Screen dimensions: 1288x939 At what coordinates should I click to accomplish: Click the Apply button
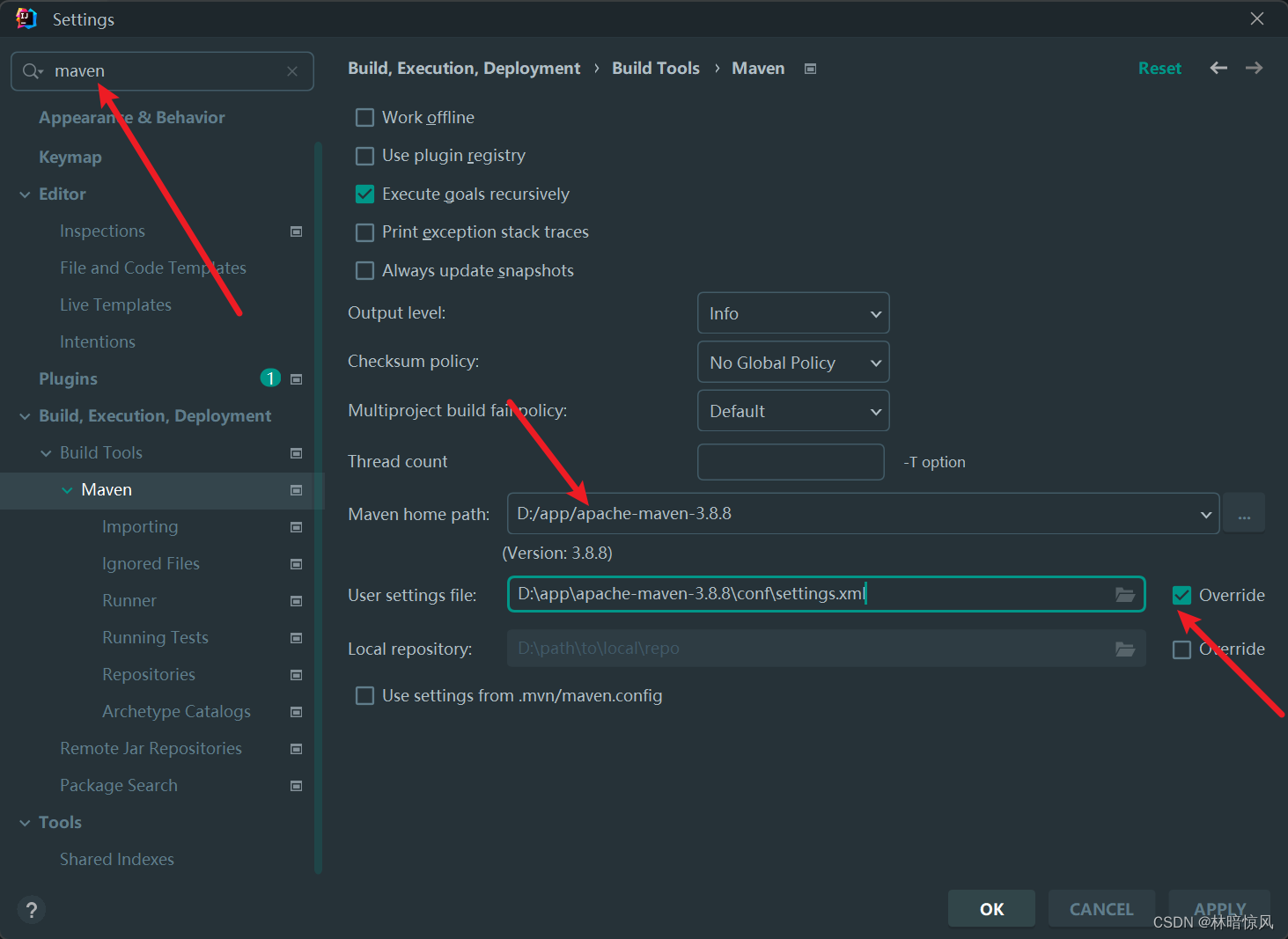pyautogui.click(x=1219, y=909)
